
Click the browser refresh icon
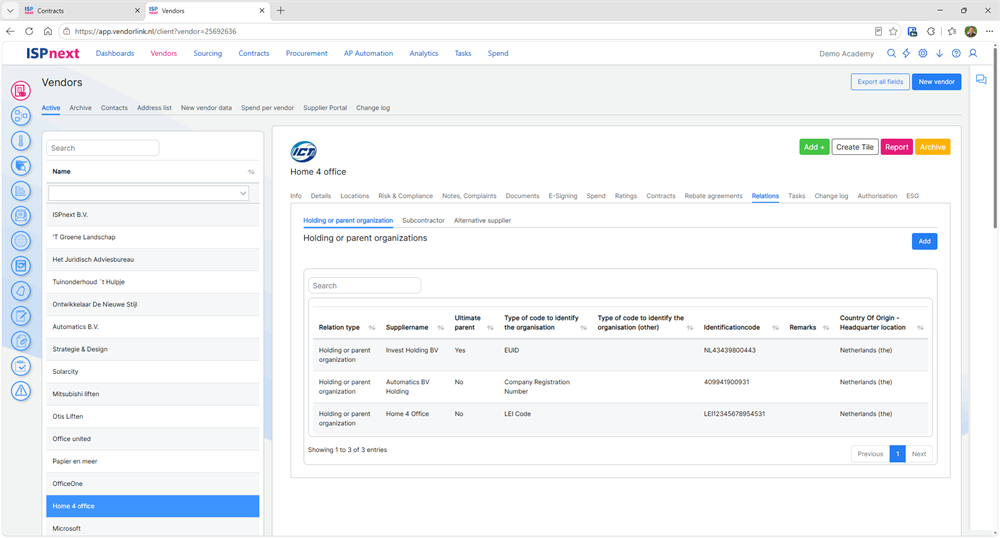(x=29, y=31)
